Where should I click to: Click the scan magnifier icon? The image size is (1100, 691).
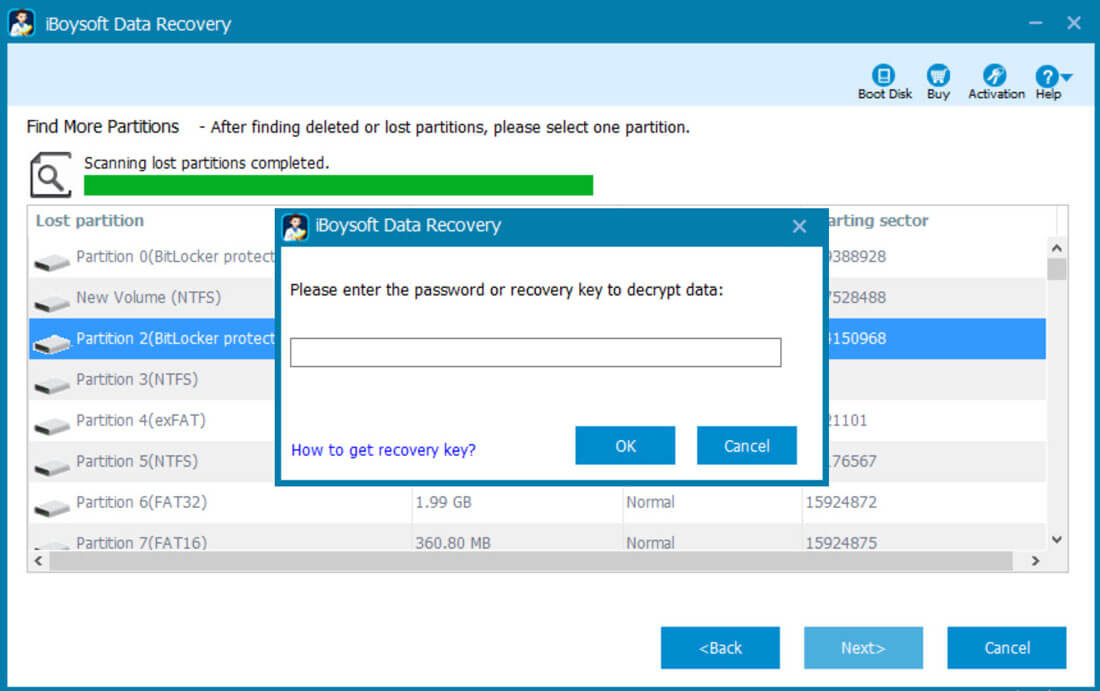pyautogui.click(x=51, y=175)
